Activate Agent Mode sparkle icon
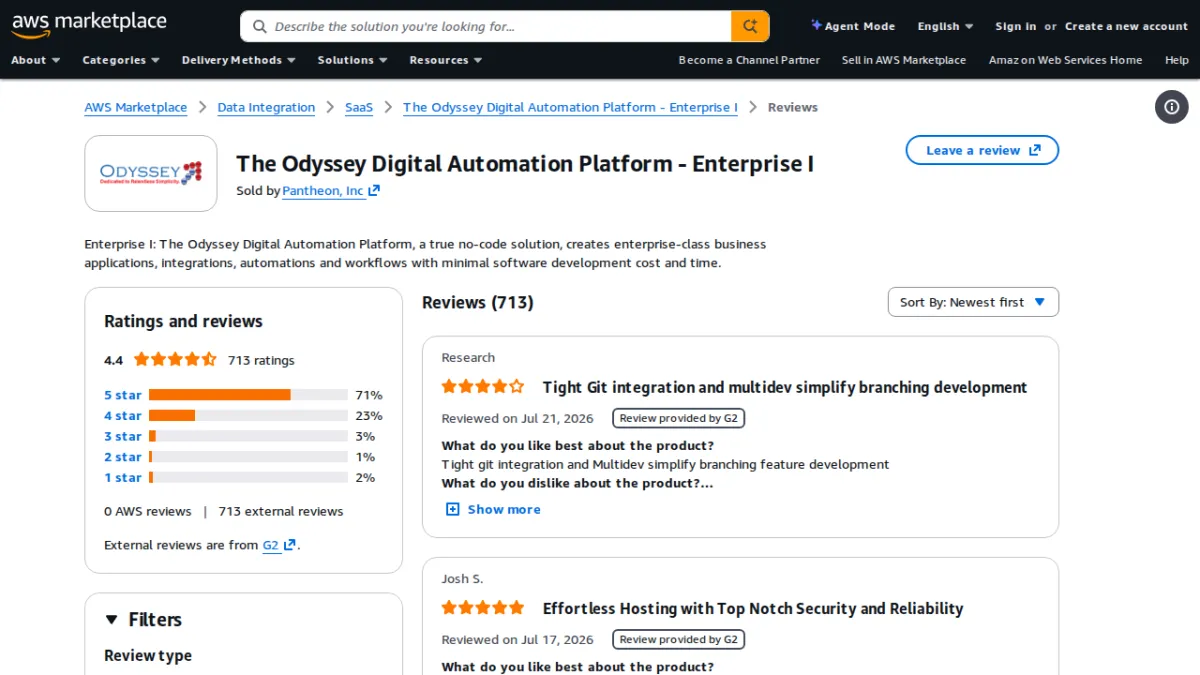The height and width of the screenshot is (675, 1200). click(x=816, y=25)
